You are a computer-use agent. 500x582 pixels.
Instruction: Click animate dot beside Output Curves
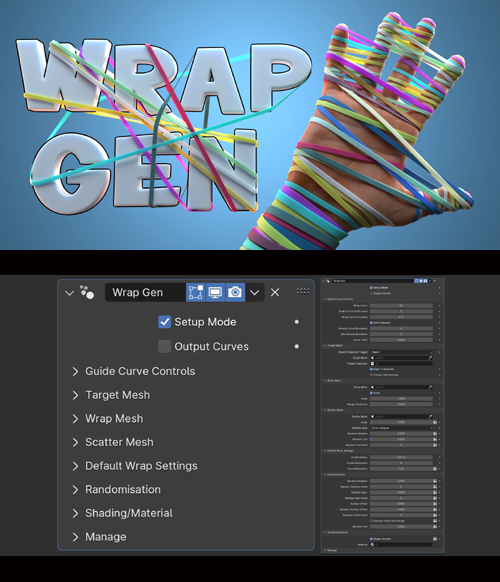(297, 346)
